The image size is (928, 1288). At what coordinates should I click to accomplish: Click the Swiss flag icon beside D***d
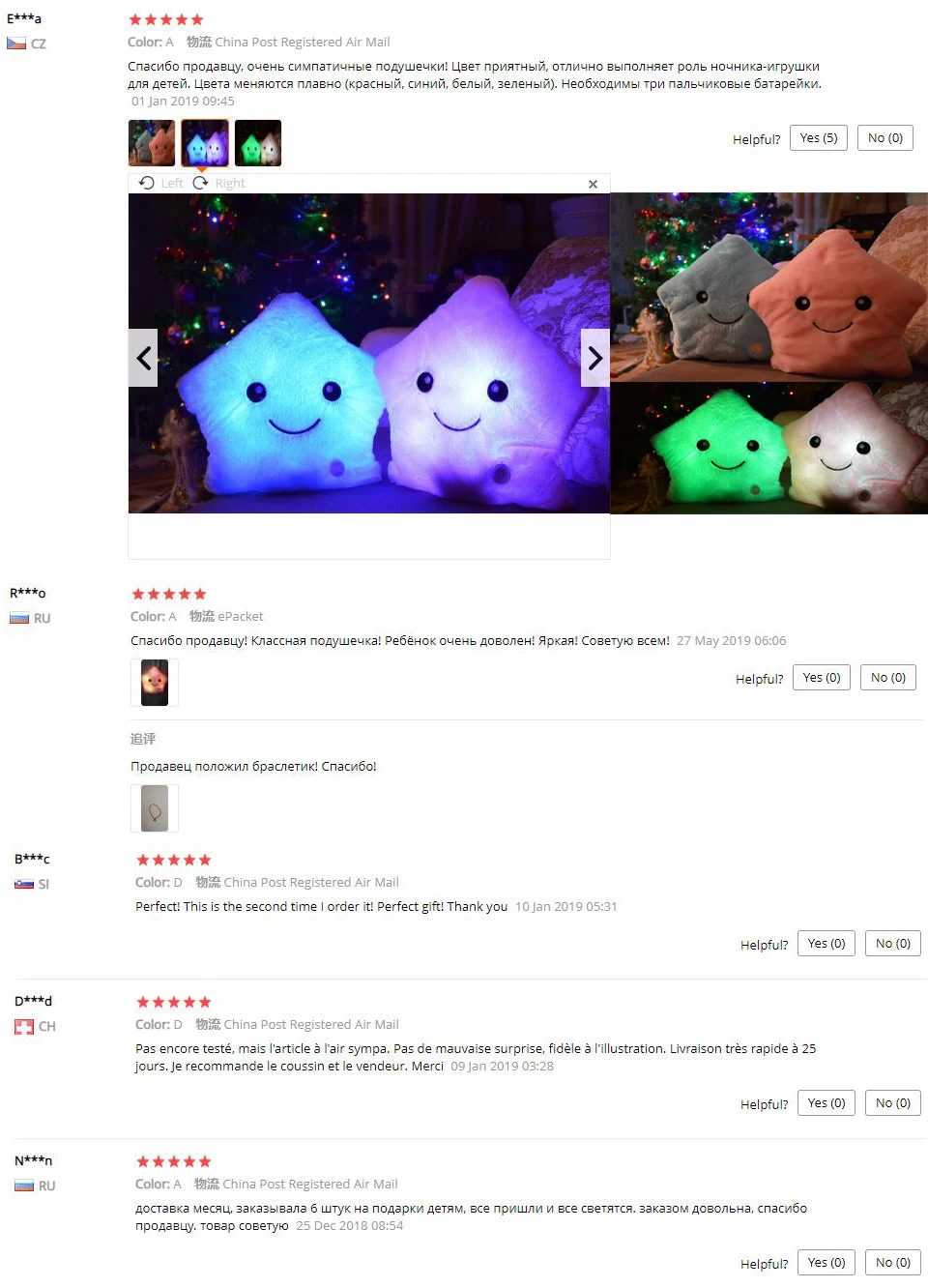tap(24, 1027)
